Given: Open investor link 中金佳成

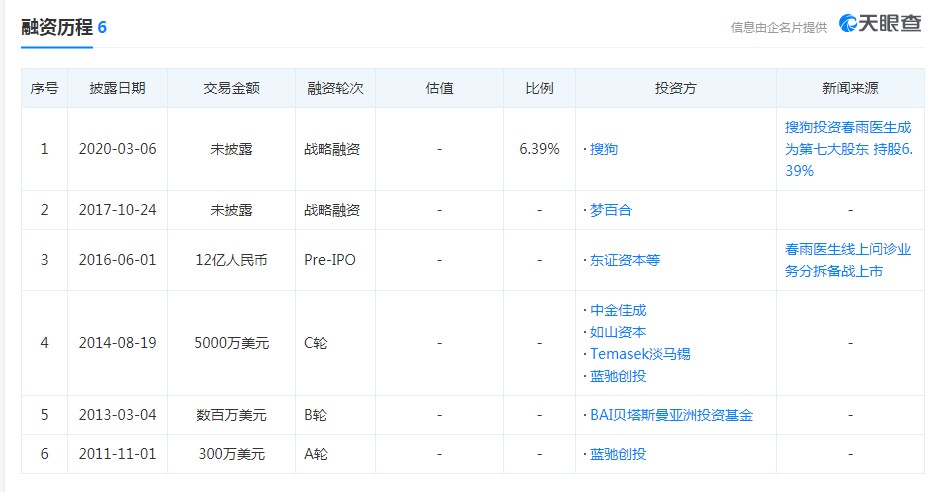Looking at the screenshot, I should [x=618, y=310].
